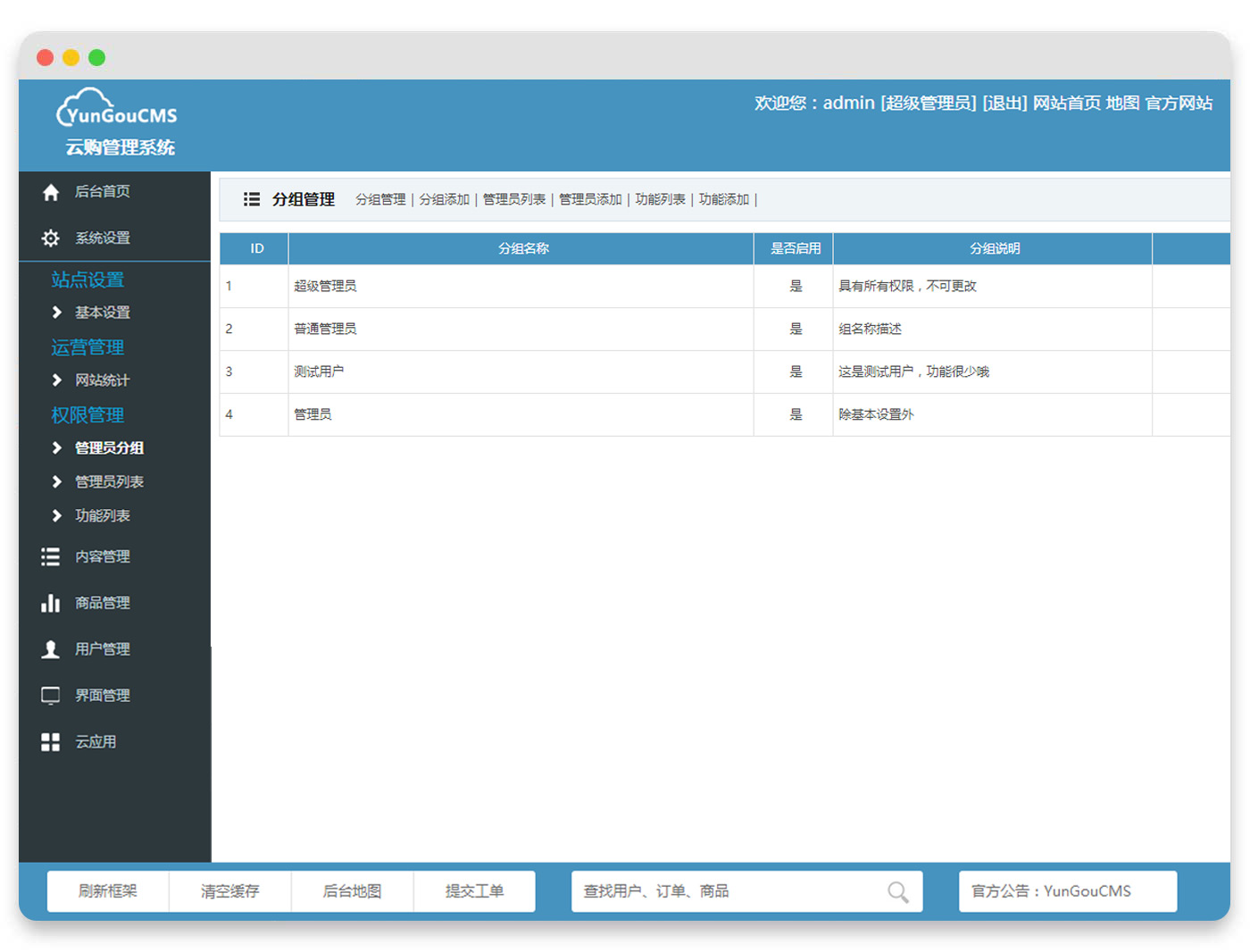Click 分组名称 column header
Image resolution: width=1250 pixels, height=952 pixels.
point(523,249)
